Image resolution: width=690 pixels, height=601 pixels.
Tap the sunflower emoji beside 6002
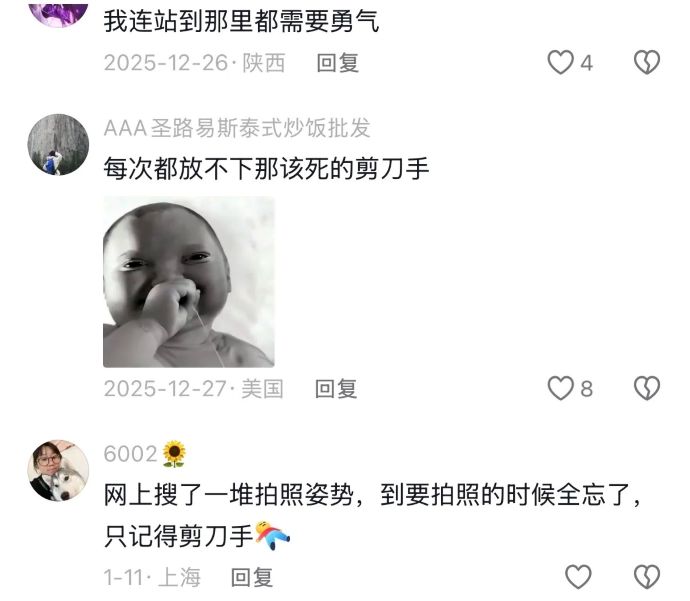pos(174,454)
